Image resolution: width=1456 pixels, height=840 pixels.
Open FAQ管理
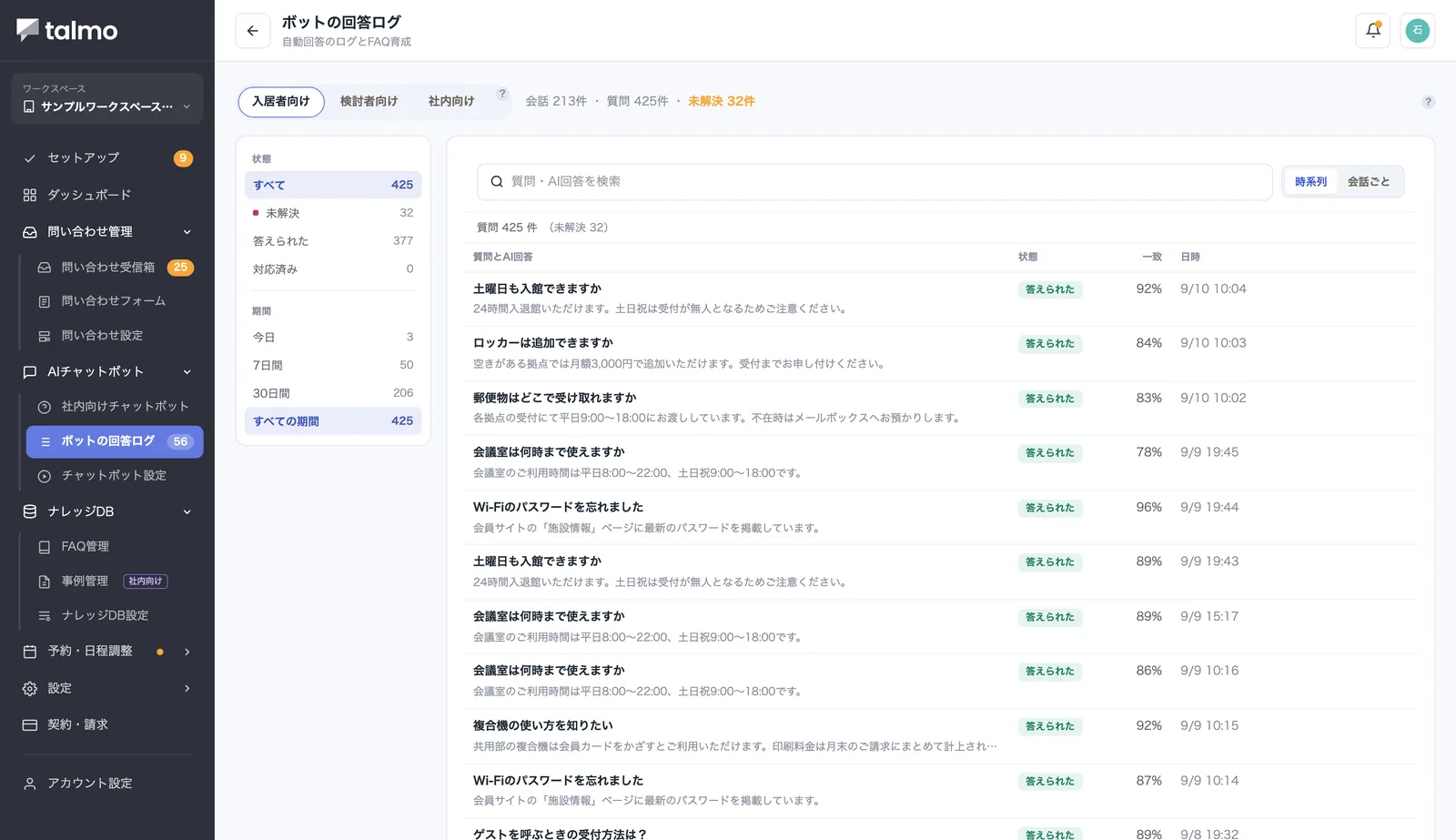coord(115,547)
